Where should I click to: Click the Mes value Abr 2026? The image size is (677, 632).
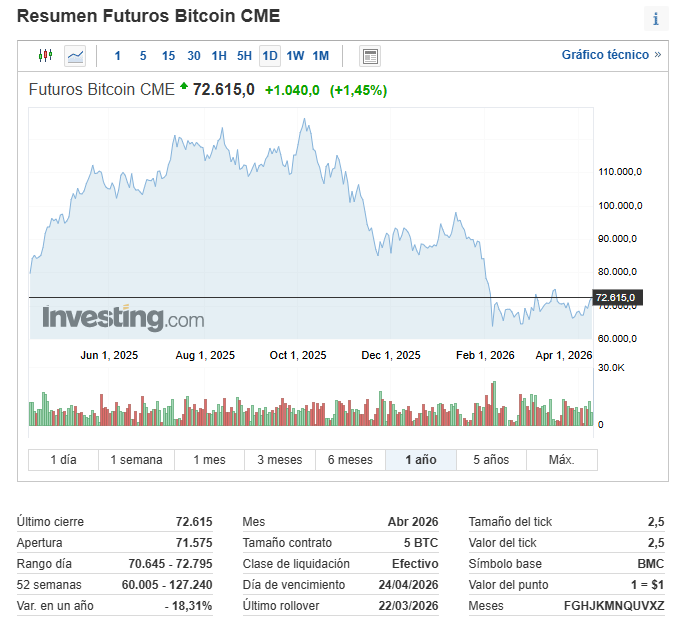pos(413,521)
